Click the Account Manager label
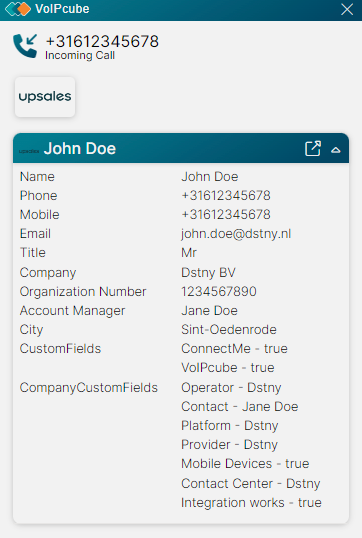Screen dimensions: 362x538 pyautogui.click(x=72, y=311)
